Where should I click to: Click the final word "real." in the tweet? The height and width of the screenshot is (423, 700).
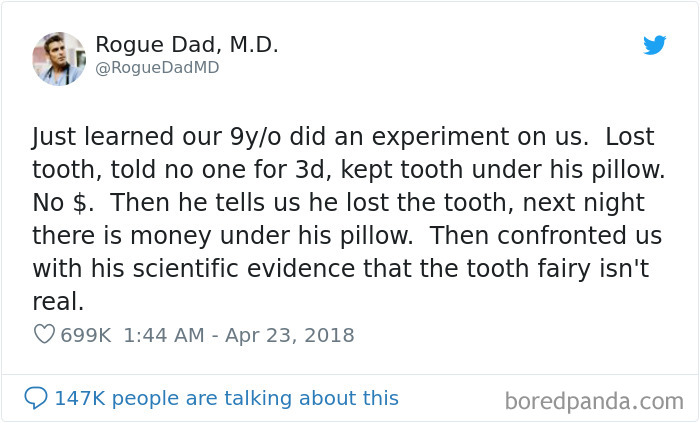coord(55,302)
